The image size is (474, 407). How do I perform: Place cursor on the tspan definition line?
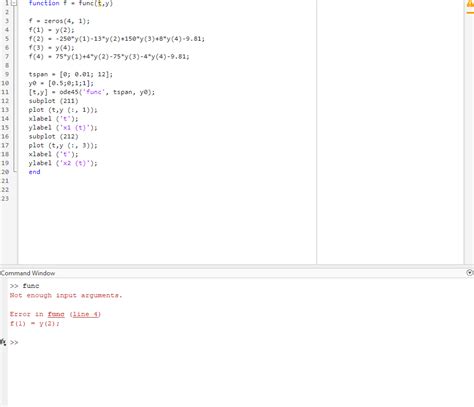71,74
